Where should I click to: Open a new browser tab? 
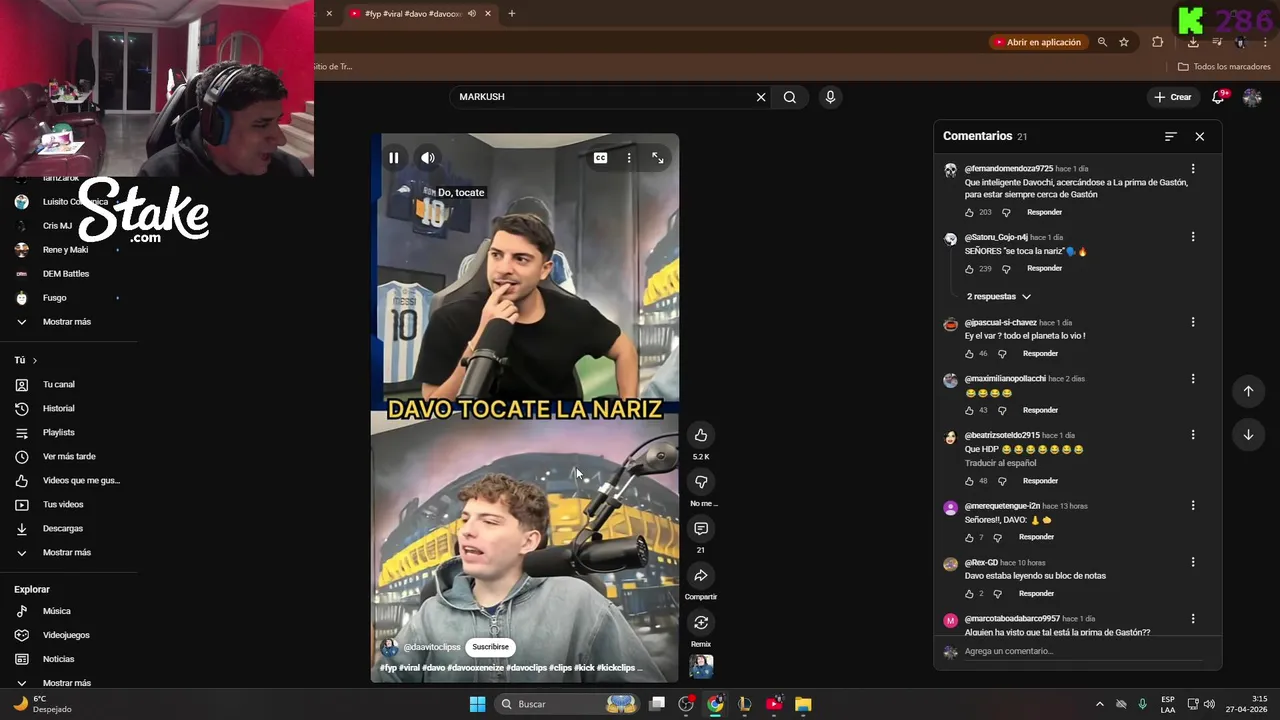(512, 14)
